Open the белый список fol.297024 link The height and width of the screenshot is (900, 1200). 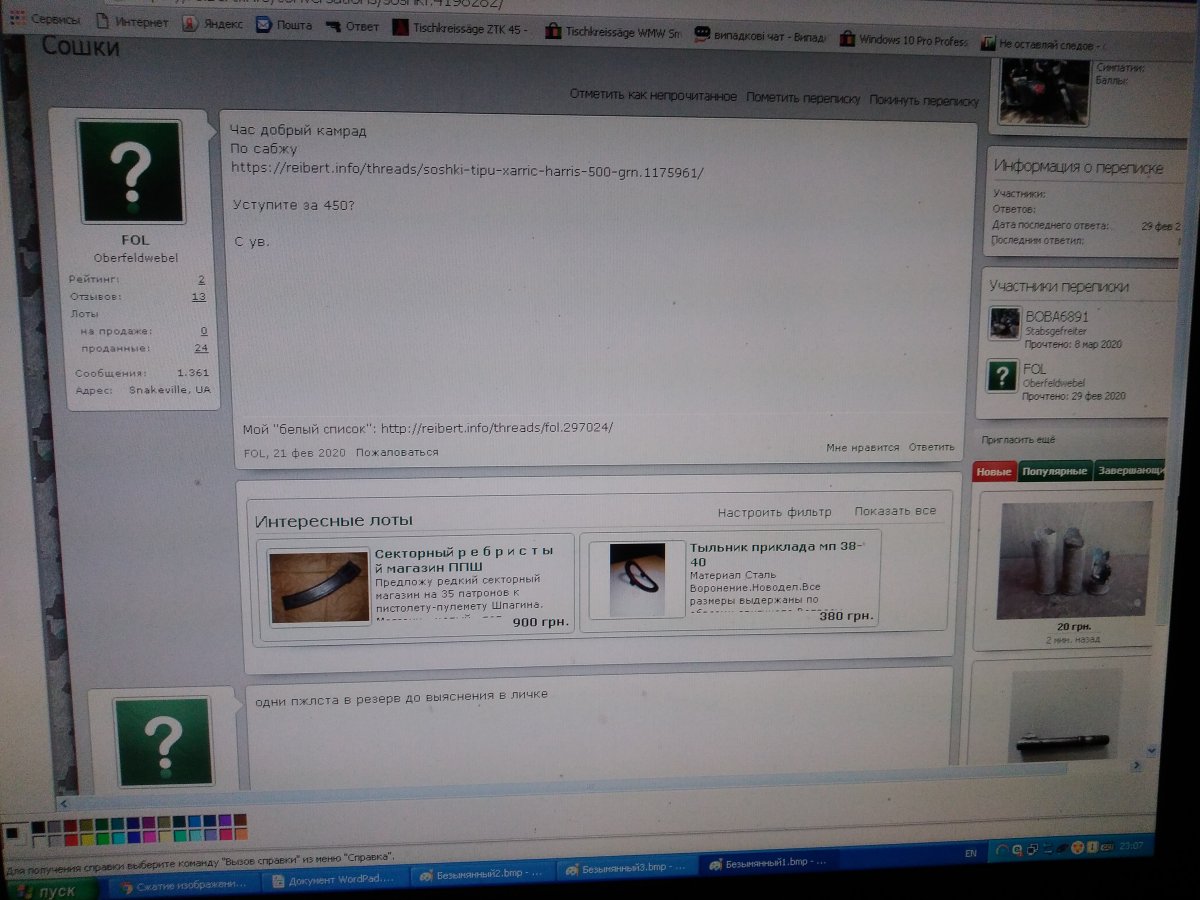click(497, 428)
